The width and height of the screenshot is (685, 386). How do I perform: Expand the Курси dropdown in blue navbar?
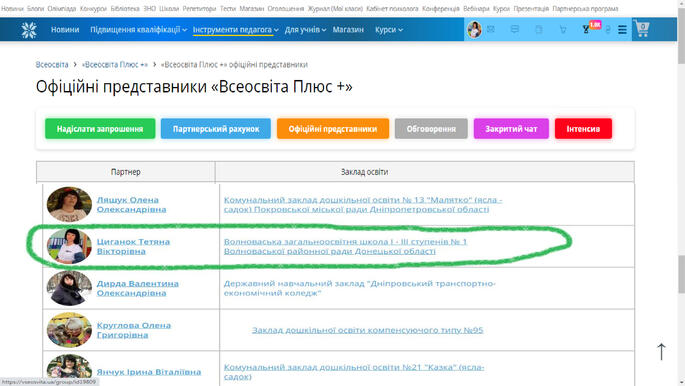point(389,30)
